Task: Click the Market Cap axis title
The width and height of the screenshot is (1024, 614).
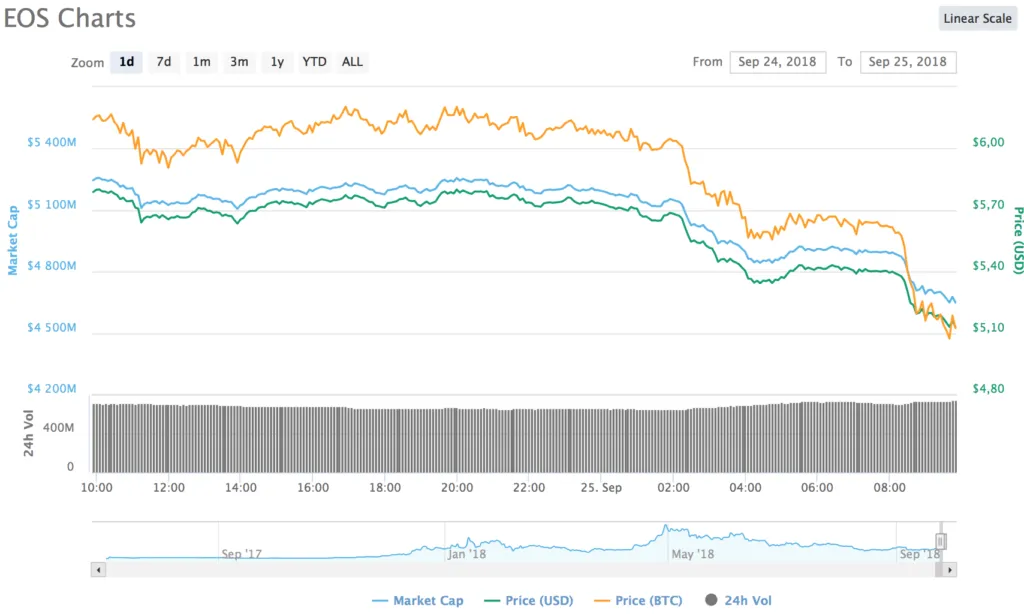Action: coord(12,240)
